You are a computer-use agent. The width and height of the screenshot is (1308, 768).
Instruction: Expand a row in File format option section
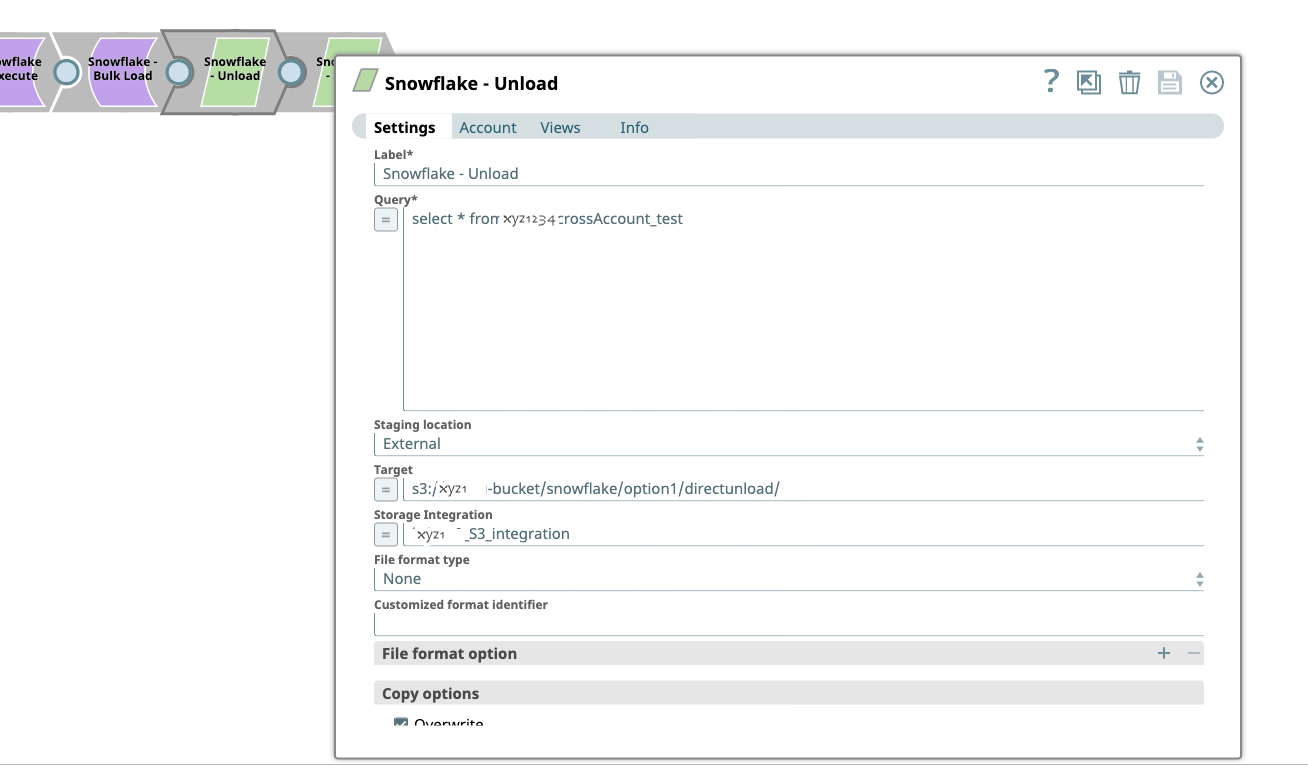click(449, 653)
